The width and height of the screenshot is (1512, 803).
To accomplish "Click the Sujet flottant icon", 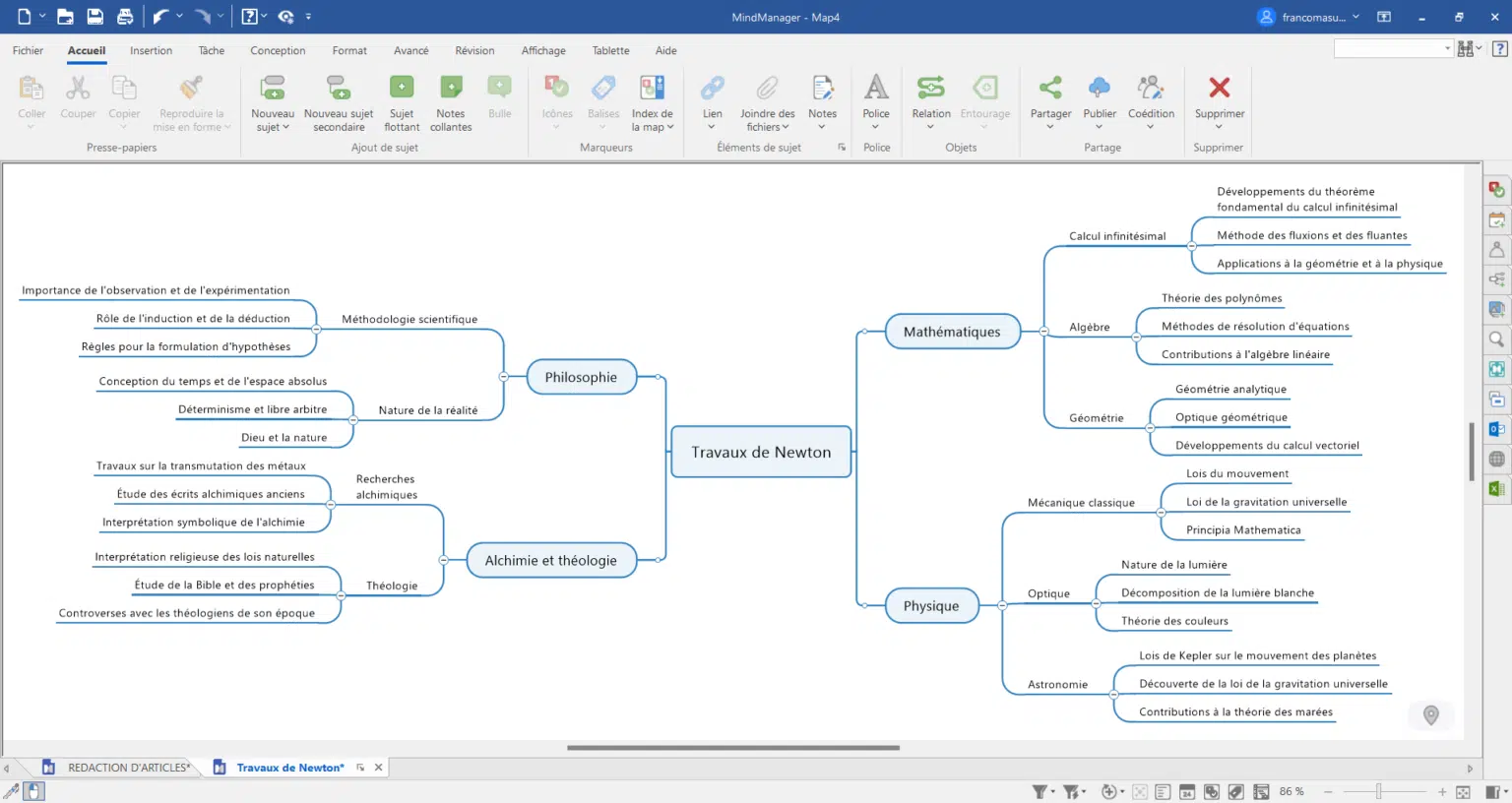I will [x=402, y=89].
